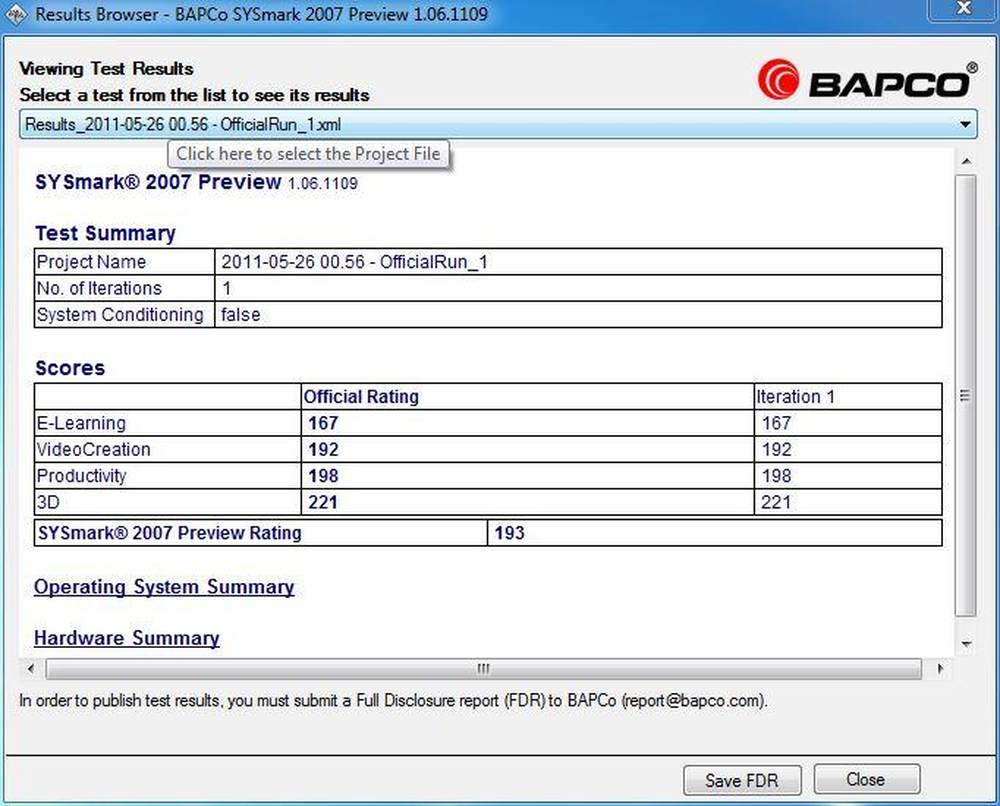Click the SYSmark 2007 Preview version heading

click(196, 182)
